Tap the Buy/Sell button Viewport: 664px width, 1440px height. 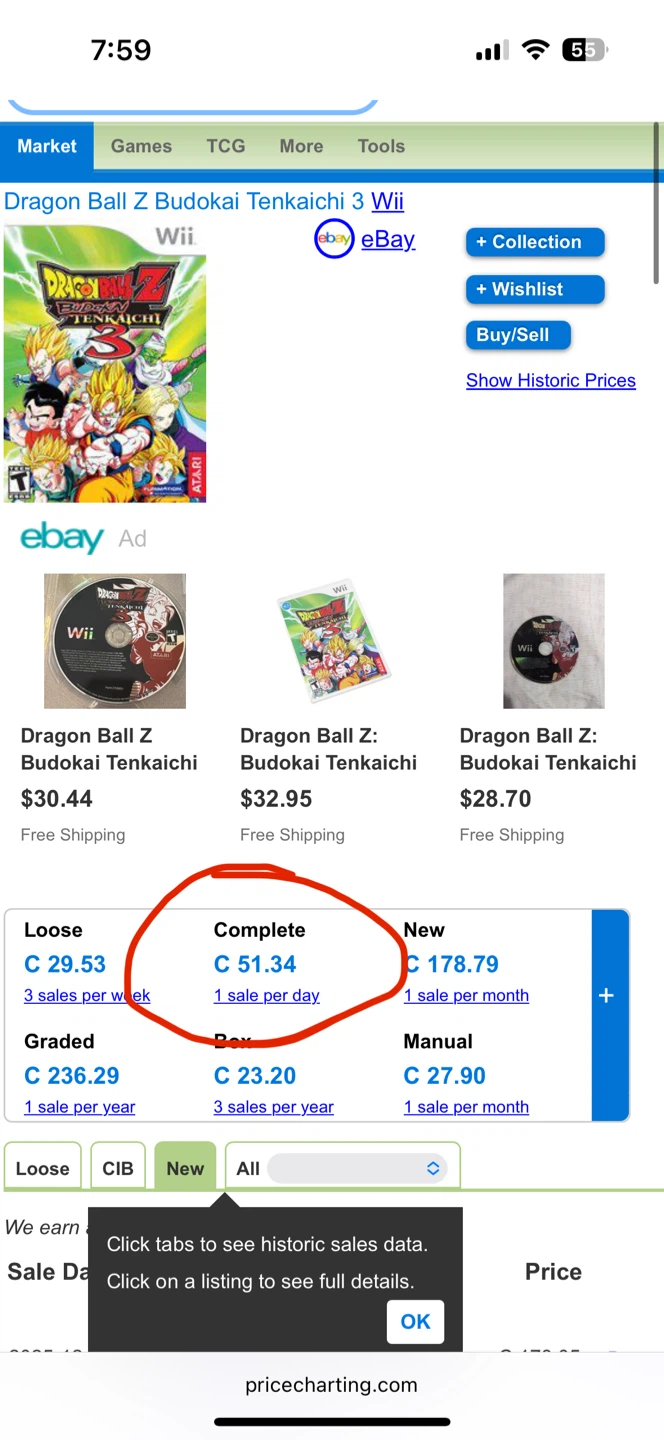point(518,335)
